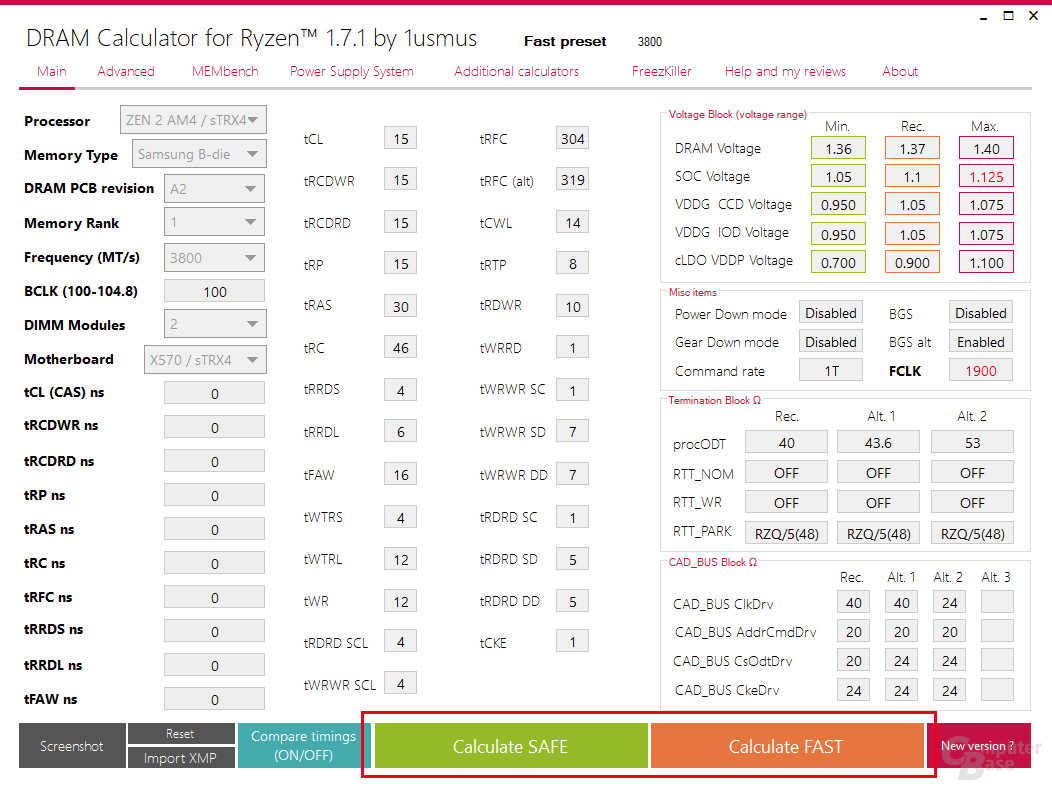Click Power Down mode Disabled field

(x=831, y=313)
